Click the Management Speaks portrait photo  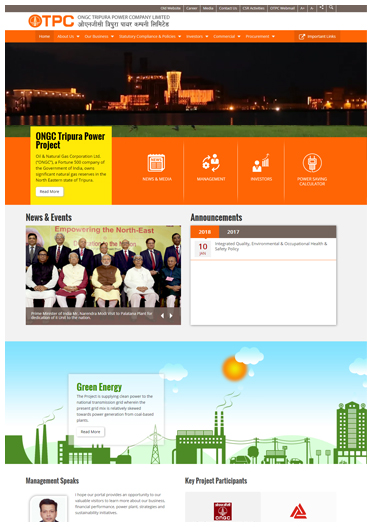pos(48,510)
